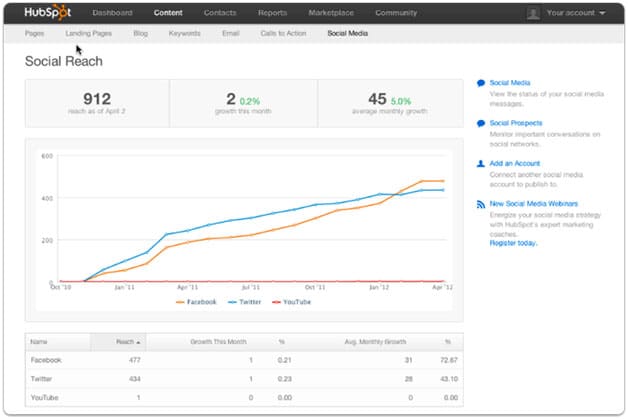Image resolution: width=628 pixels, height=419 pixels.
Task: Click the 600 y-axis label
Action: (47, 156)
